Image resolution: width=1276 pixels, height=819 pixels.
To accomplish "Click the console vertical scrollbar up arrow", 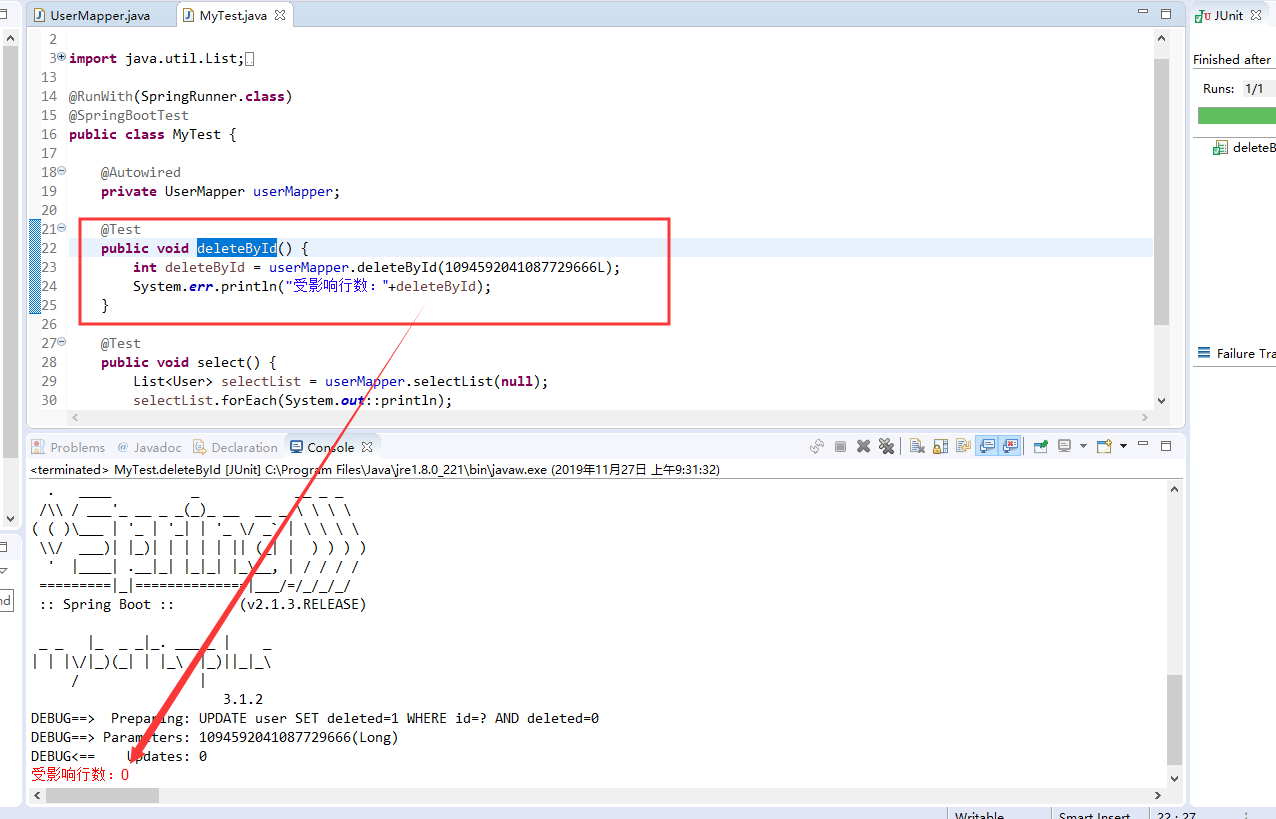I will [x=1175, y=489].
